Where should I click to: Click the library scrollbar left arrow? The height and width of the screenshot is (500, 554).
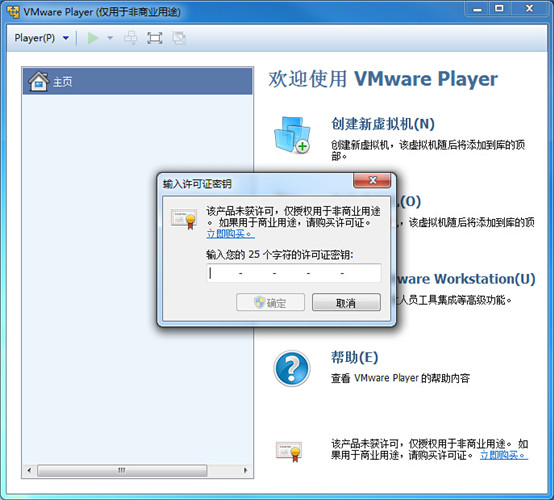[29, 470]
